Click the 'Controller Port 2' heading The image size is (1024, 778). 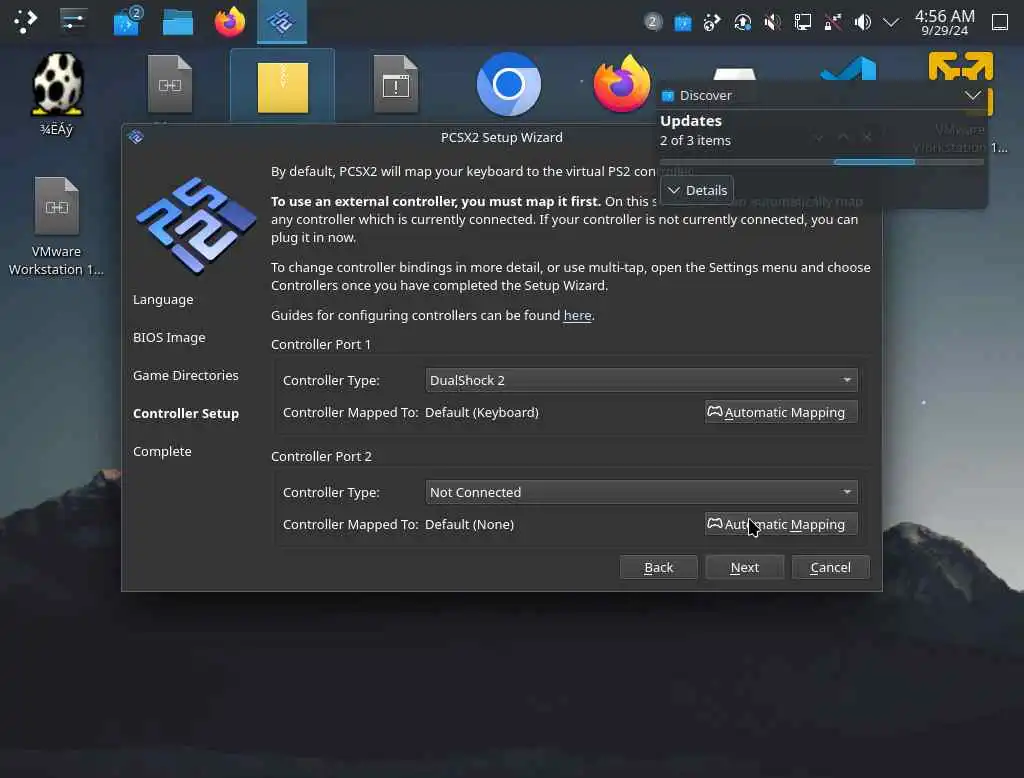[x=321, y=457]
